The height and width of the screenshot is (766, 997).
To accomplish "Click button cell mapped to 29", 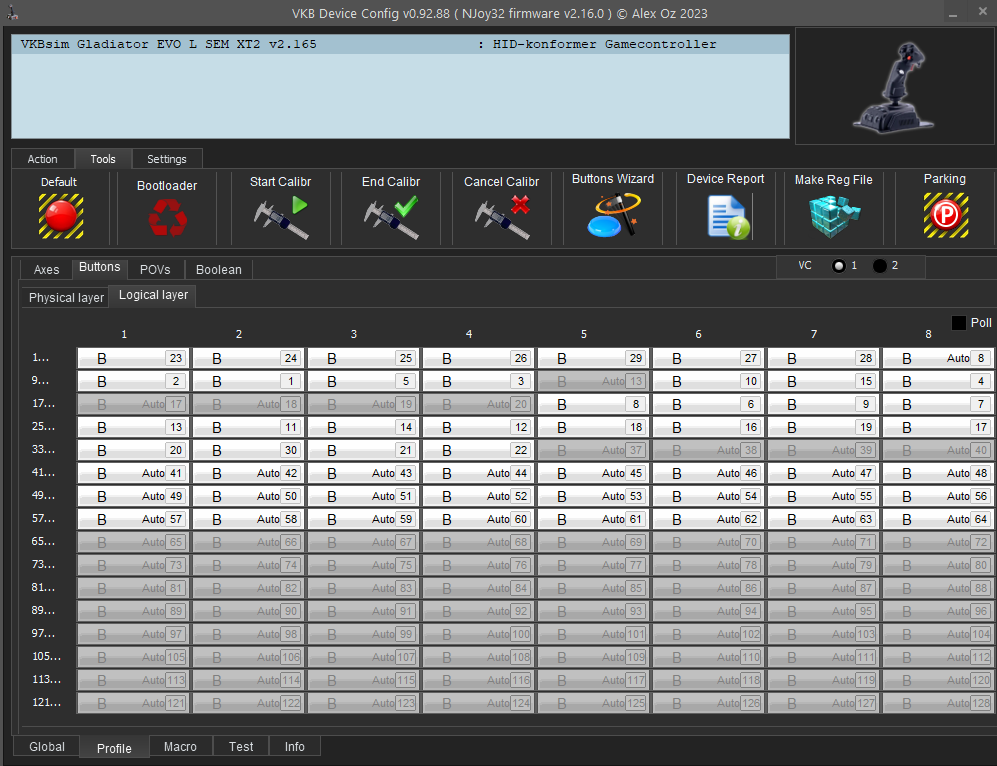I will tap(593, 359).
